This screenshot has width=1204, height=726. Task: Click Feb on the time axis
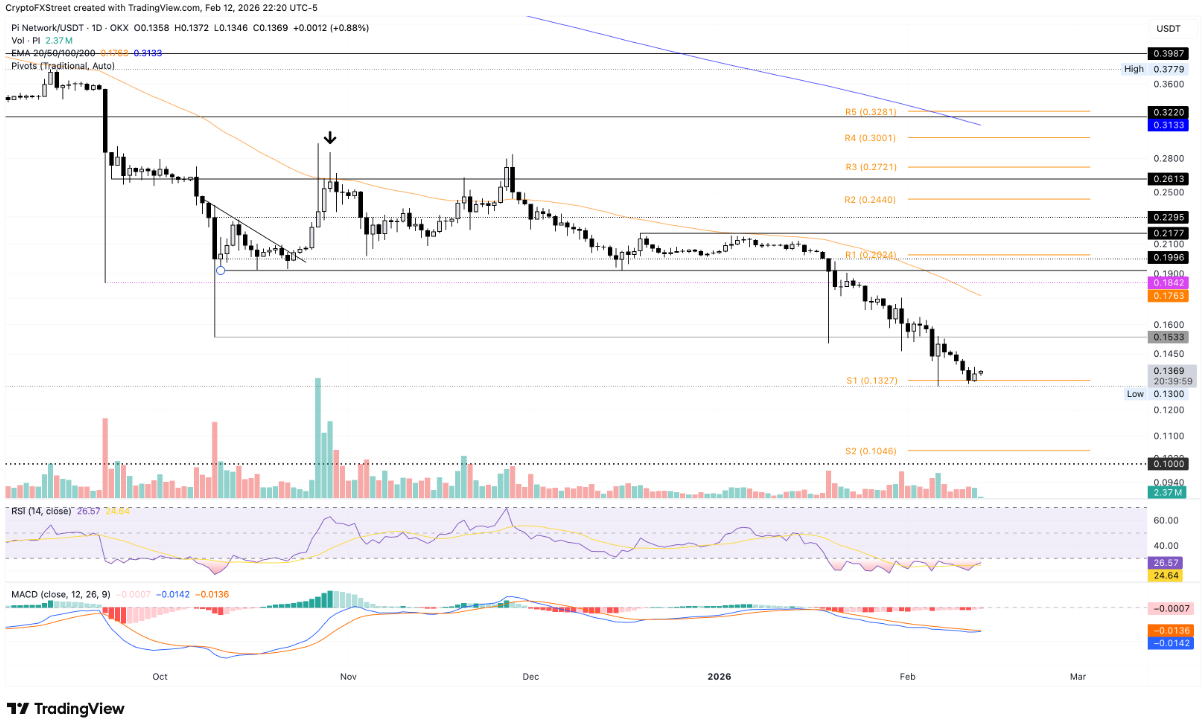point(907,677)
